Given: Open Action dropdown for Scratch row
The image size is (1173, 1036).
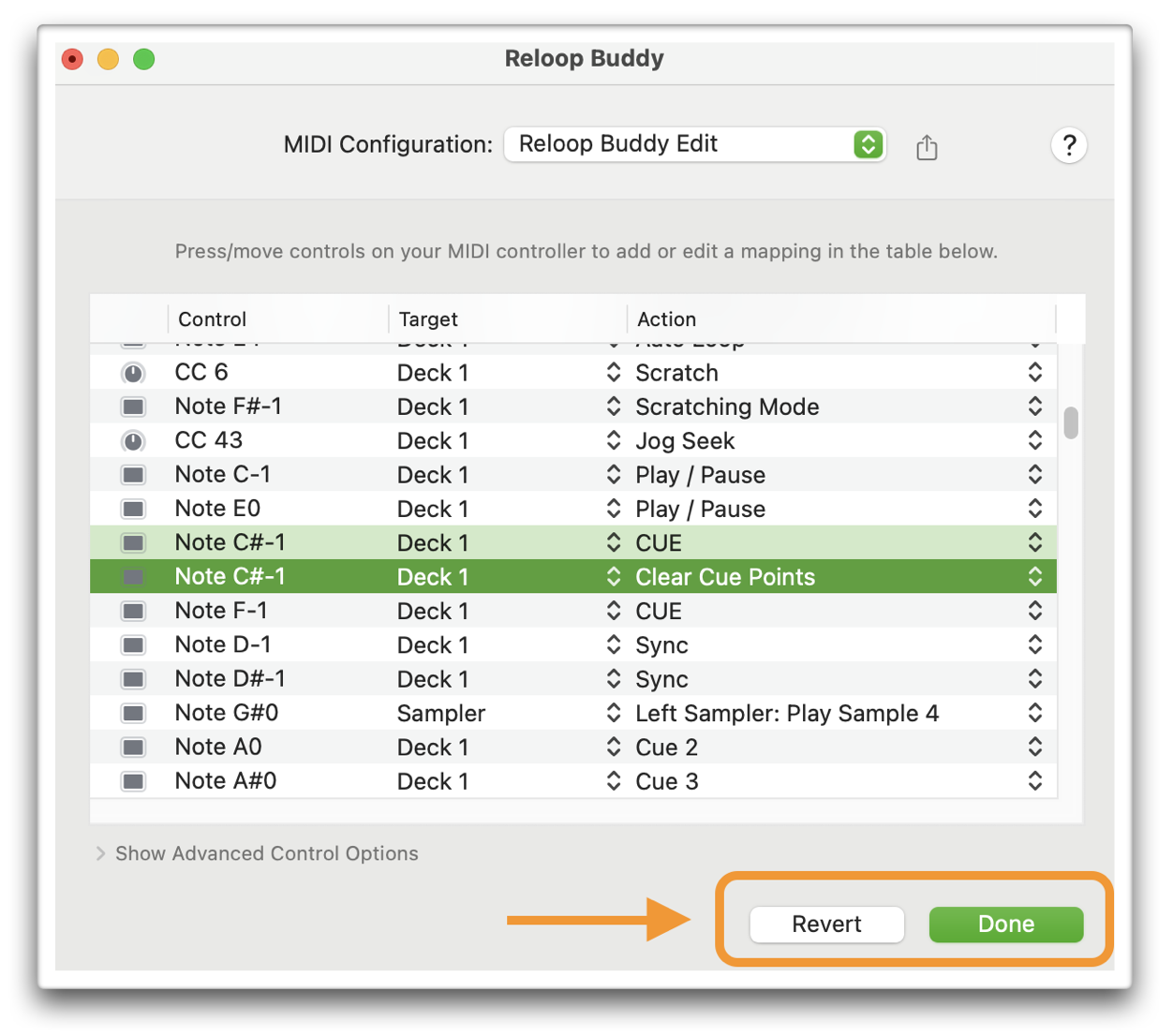Looking at the screenshot, I should click(x=1035, y=373).
